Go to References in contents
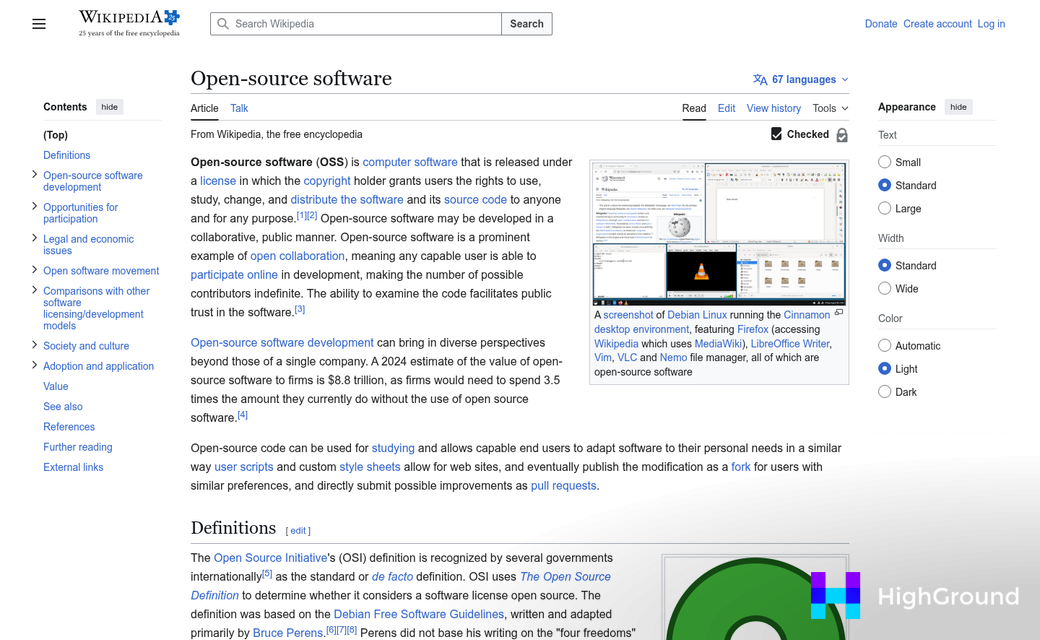Image resolution: width=1040 pixels, height=640 pixels. point(69,426)
